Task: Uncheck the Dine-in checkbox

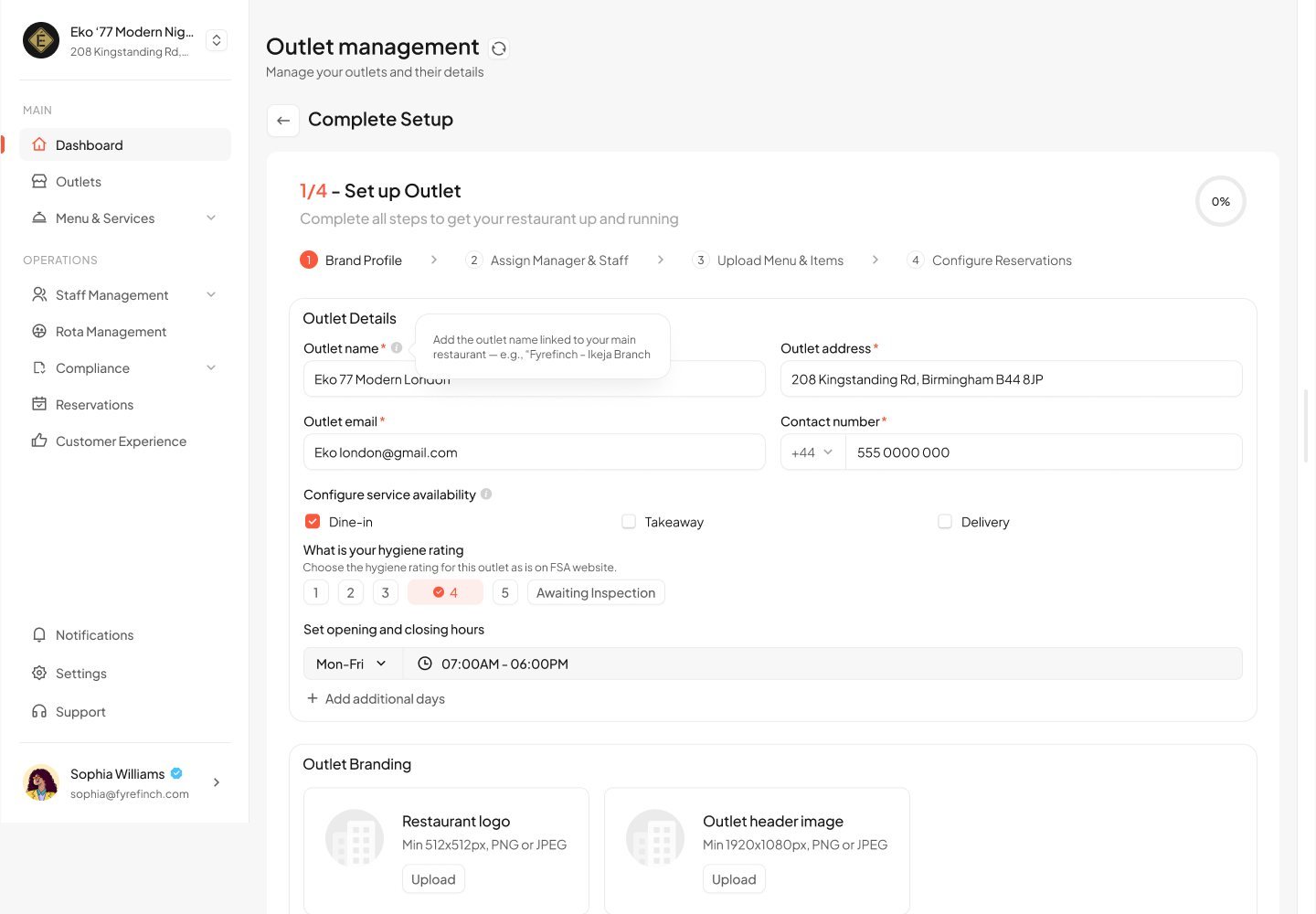Action: [313, 521]
